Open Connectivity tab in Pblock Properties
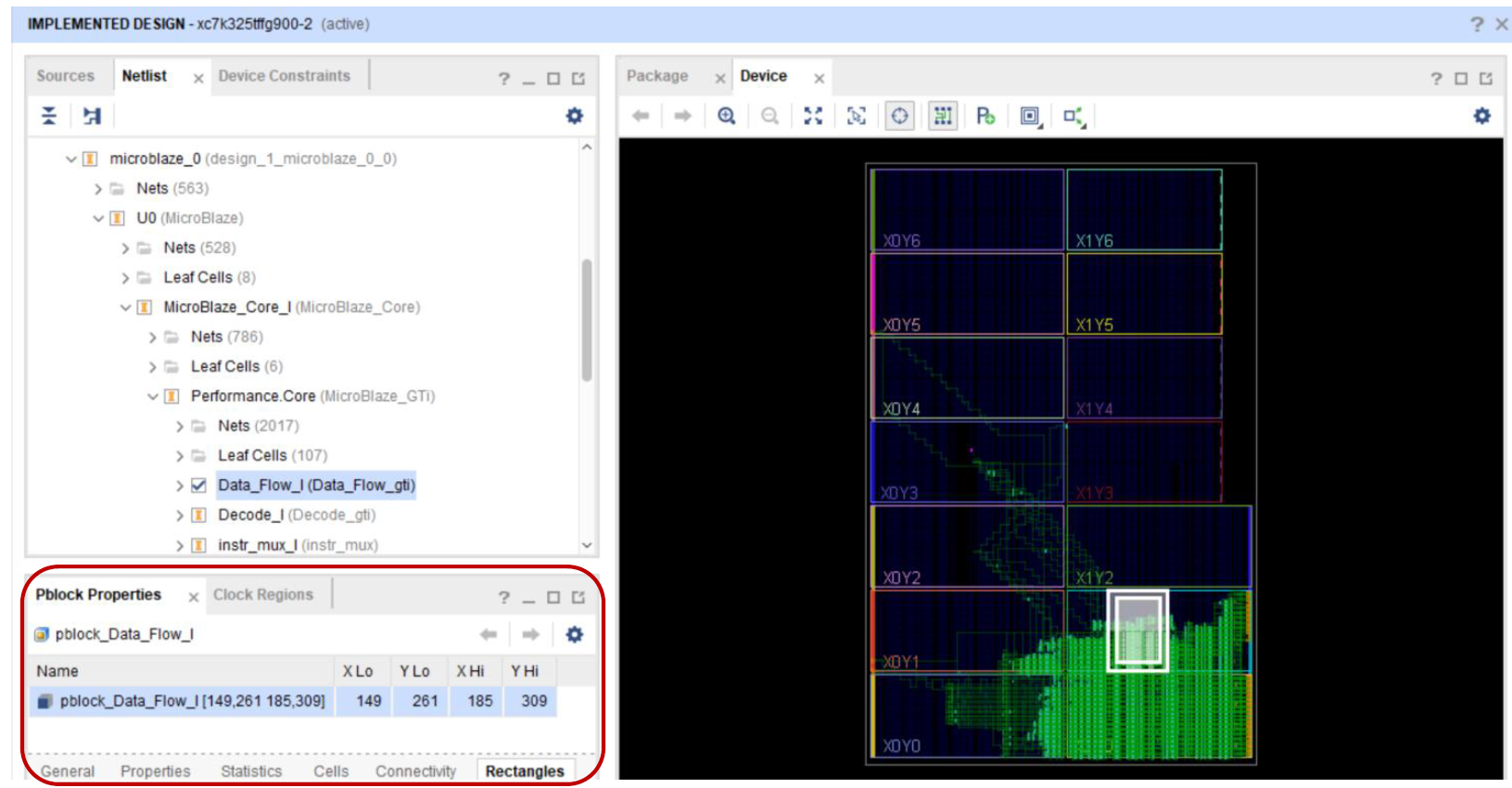 (416, 771)
